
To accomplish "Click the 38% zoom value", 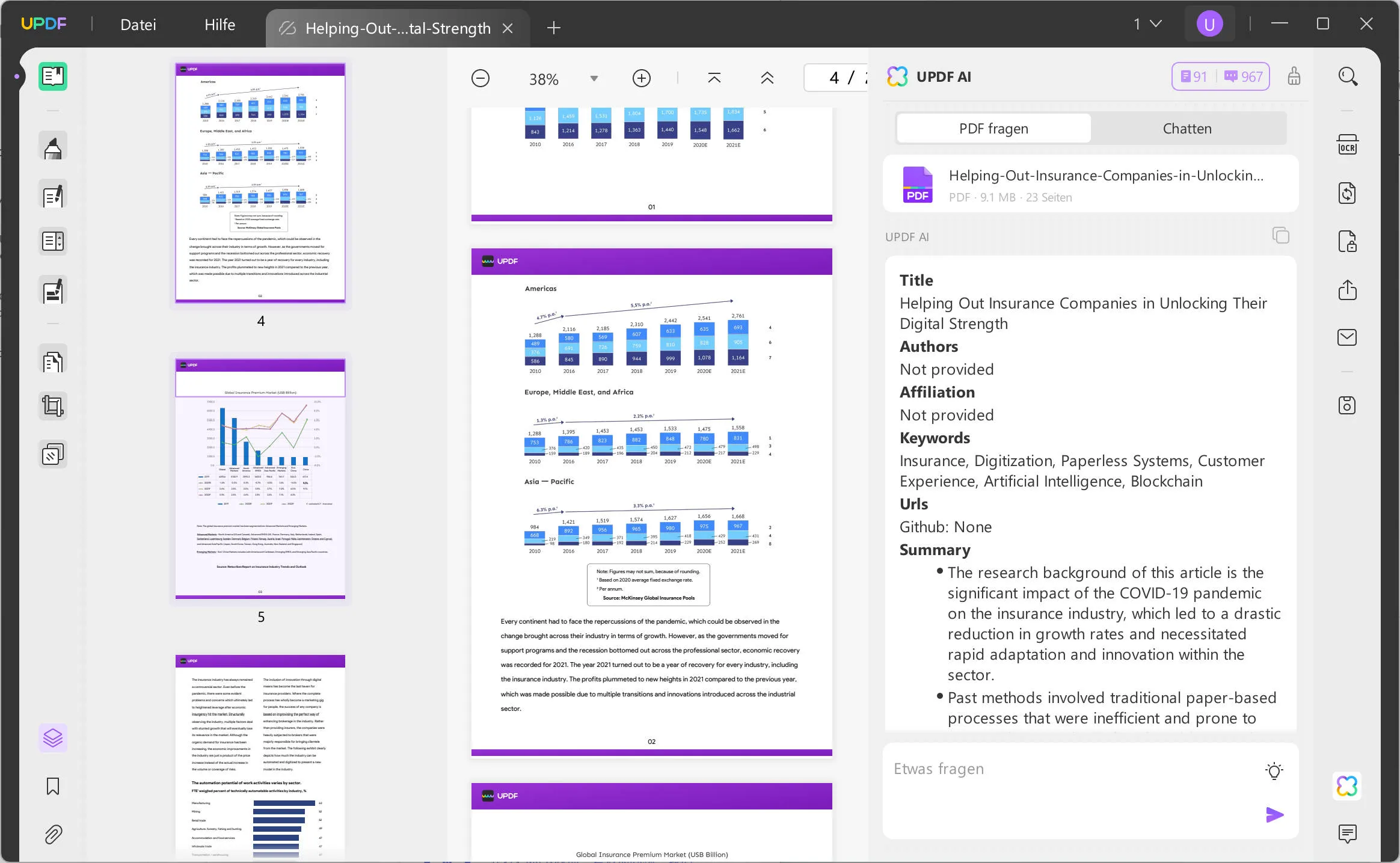I will pos(544,79).
